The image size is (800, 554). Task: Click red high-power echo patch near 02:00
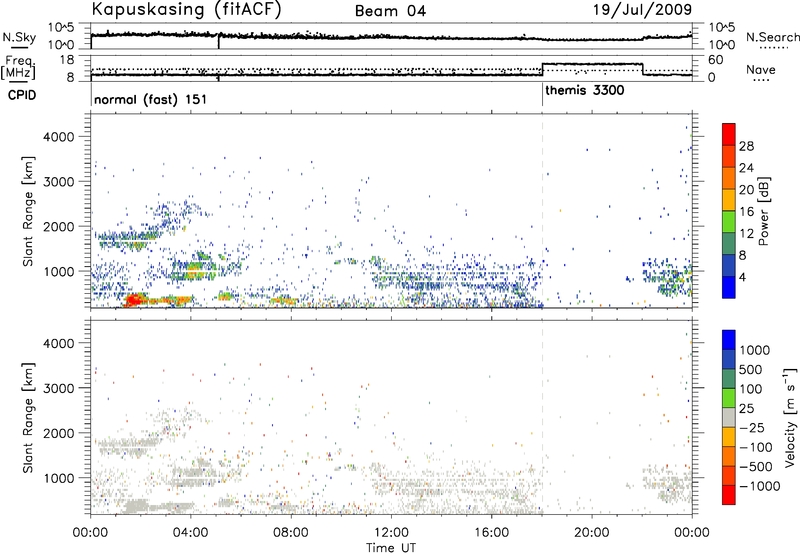click(x=134, y=300)
